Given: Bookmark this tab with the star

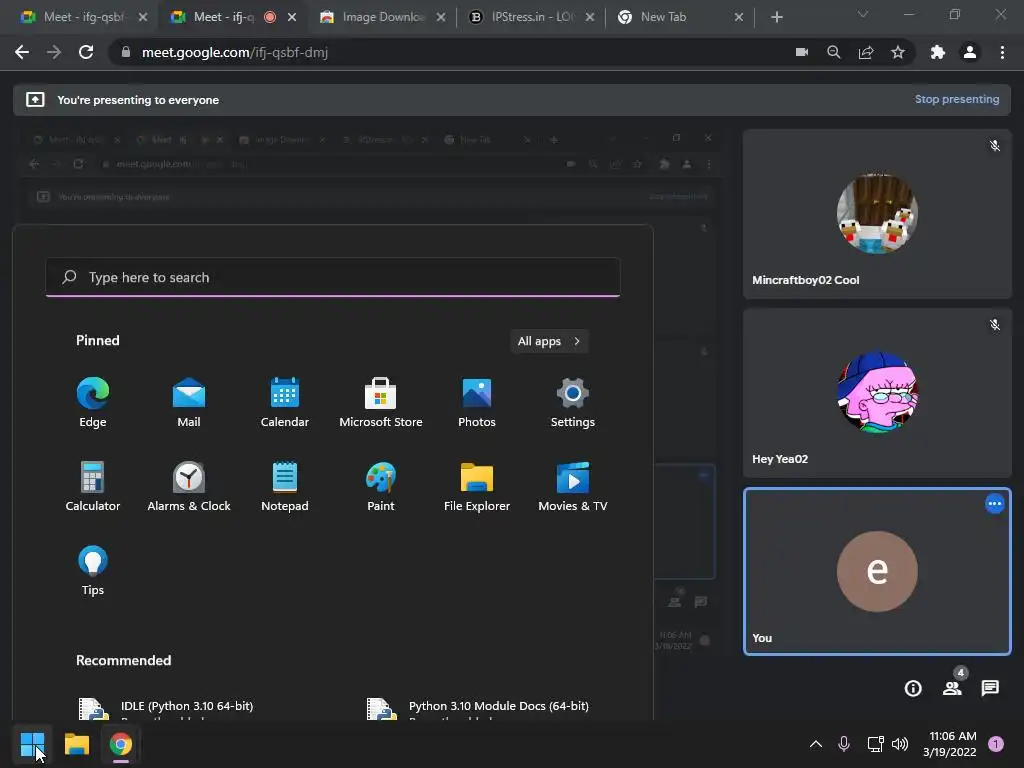Looking at the screenshot, I should point(898,52).
